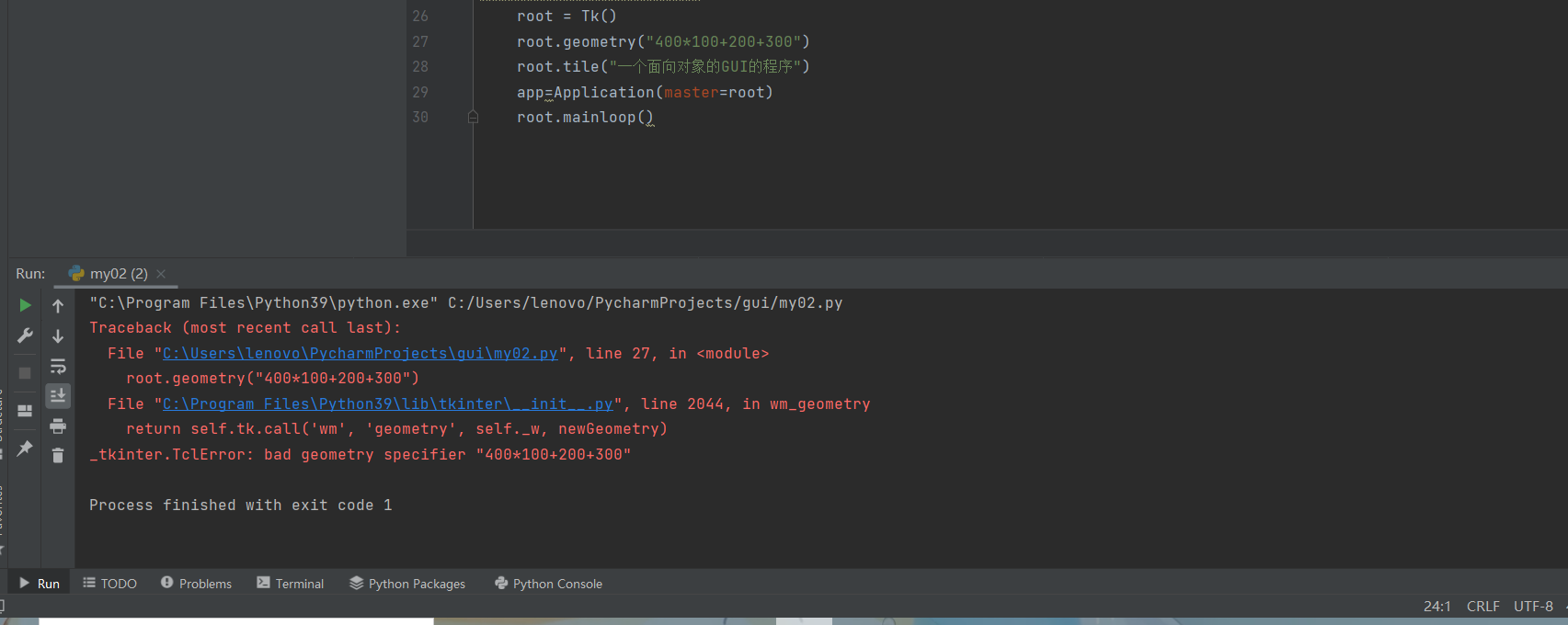
Task: Click the 'Process finished with exit code 1' text
Action: click(241, 506)
